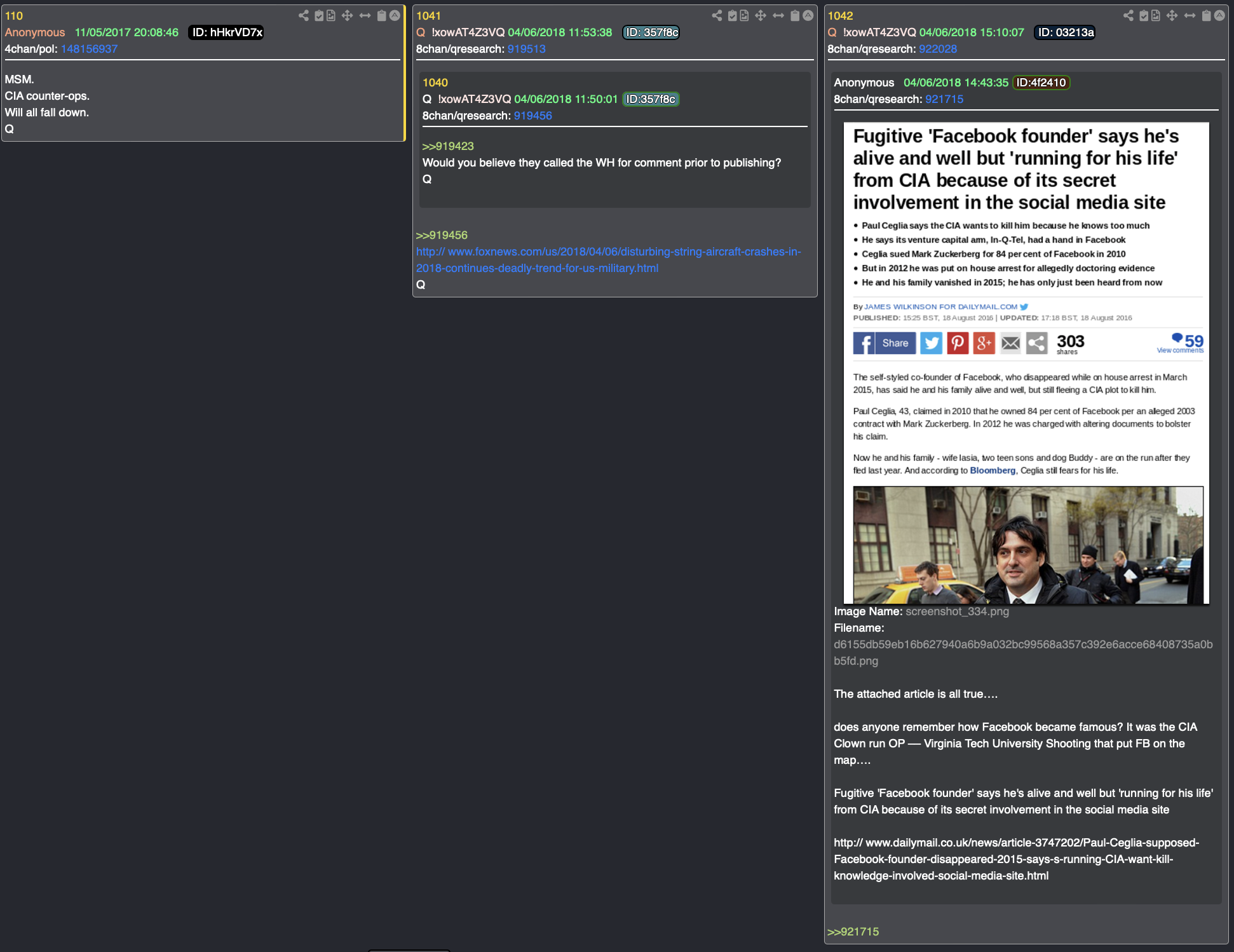The image size is (1234, 952).
Task: Click the d6155db59eb... filename text
Action: [x=1023, y=653]
